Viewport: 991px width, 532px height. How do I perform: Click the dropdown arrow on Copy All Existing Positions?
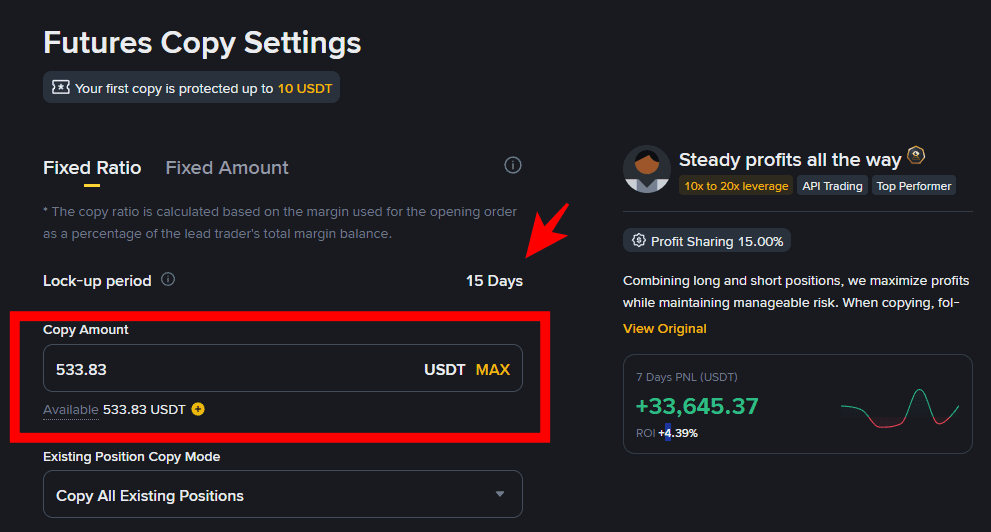[x=500, y=494]
